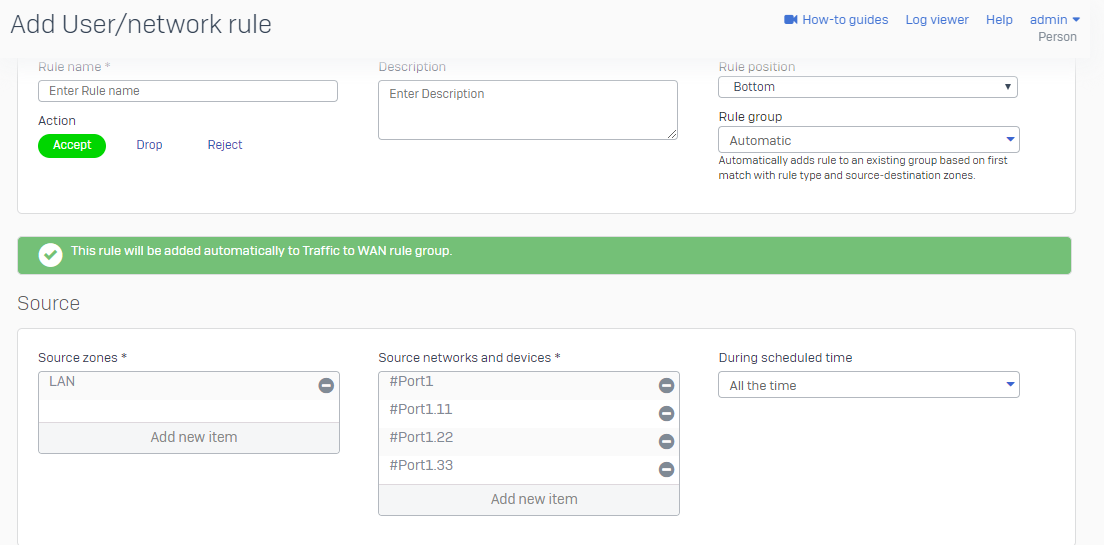Select the Drop action

[x=149, y=145]
